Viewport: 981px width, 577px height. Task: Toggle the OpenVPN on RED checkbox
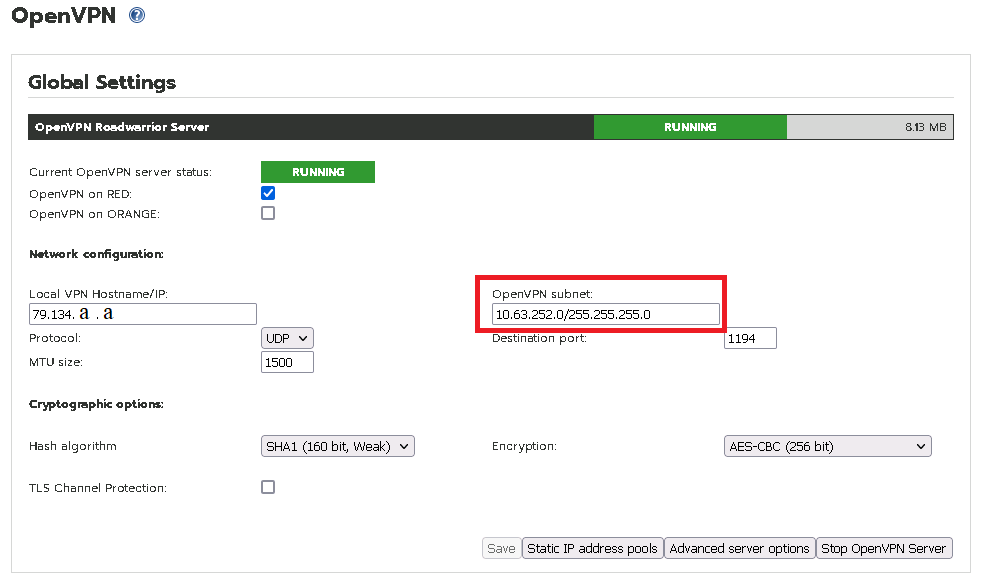(268, 193)
